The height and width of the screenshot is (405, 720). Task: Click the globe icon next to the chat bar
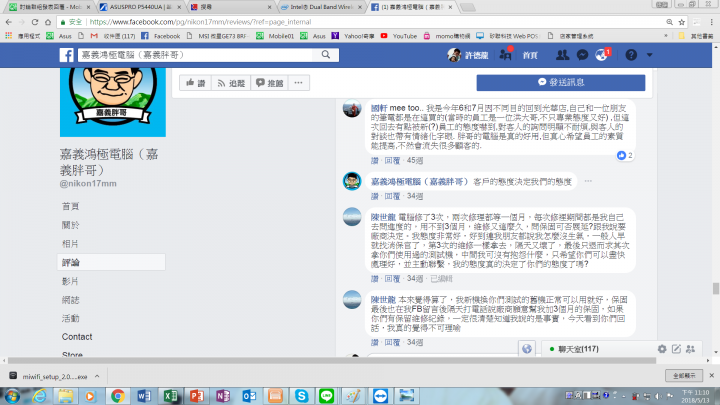(x=527, y=349)
